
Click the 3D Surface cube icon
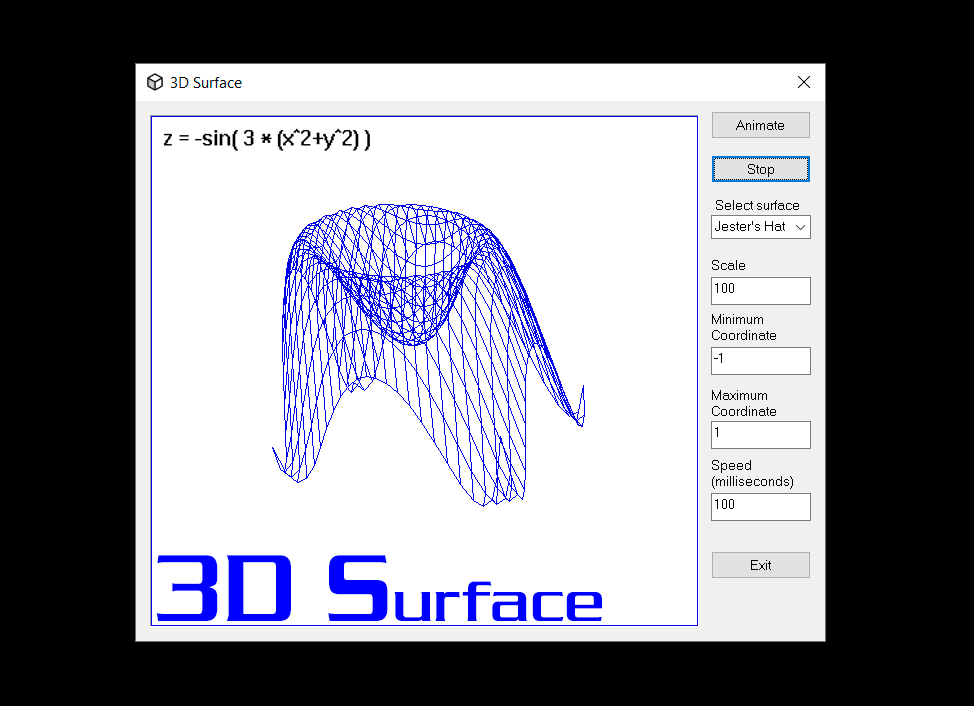pos(155,82)
